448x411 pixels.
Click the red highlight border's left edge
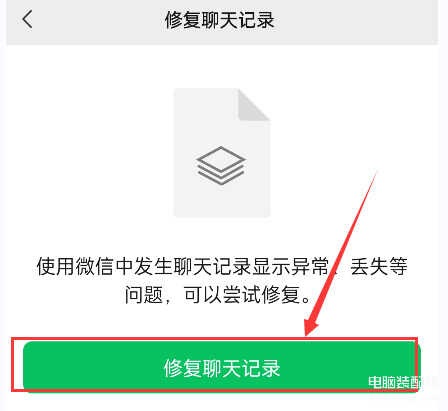click(12, 364)
